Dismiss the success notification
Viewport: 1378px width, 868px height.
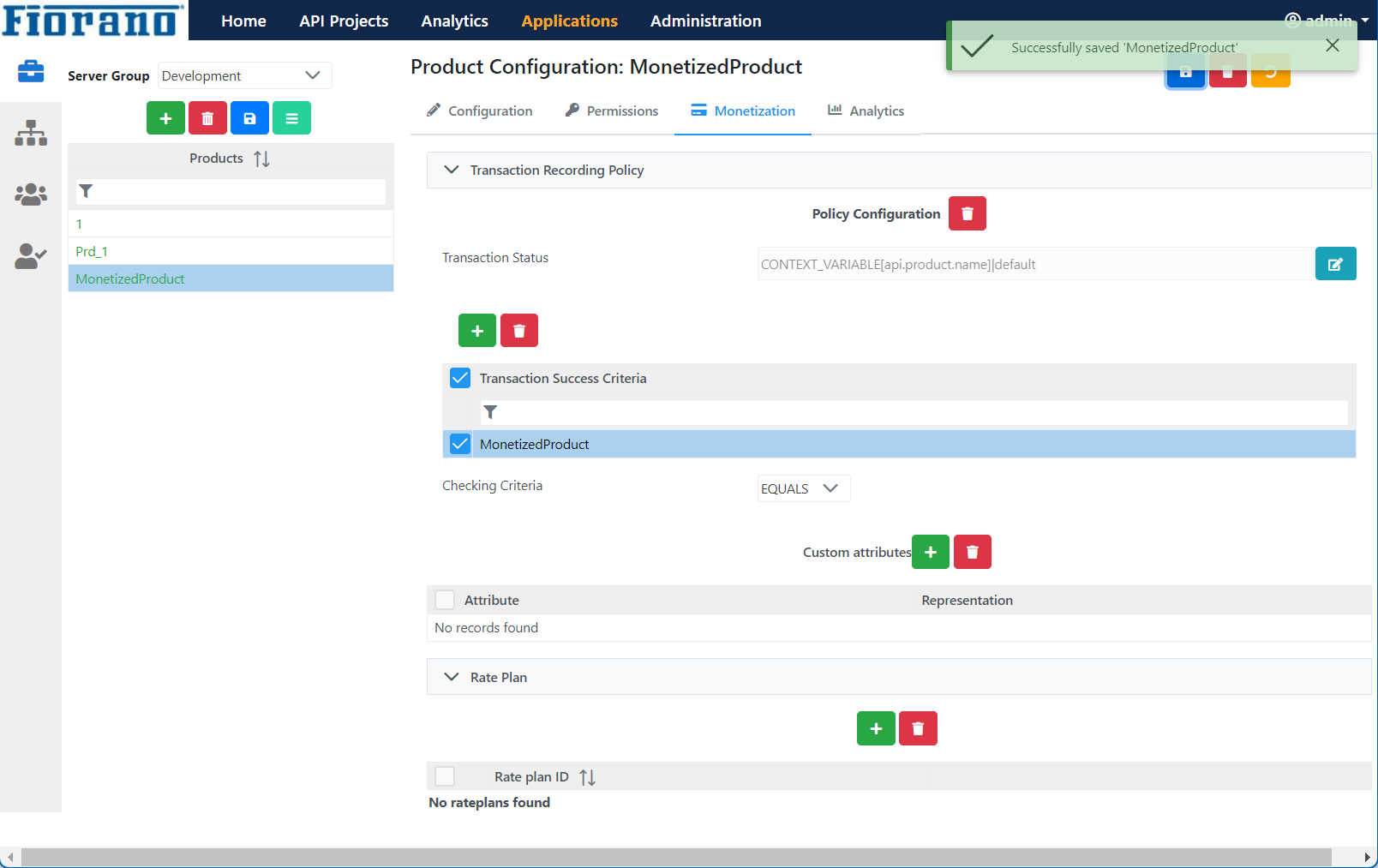click(1333, 45)
